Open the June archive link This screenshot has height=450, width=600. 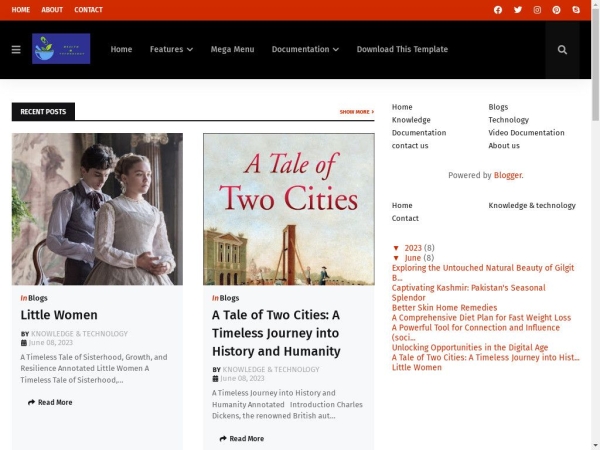pyautogui.click(x=412, y=258)
